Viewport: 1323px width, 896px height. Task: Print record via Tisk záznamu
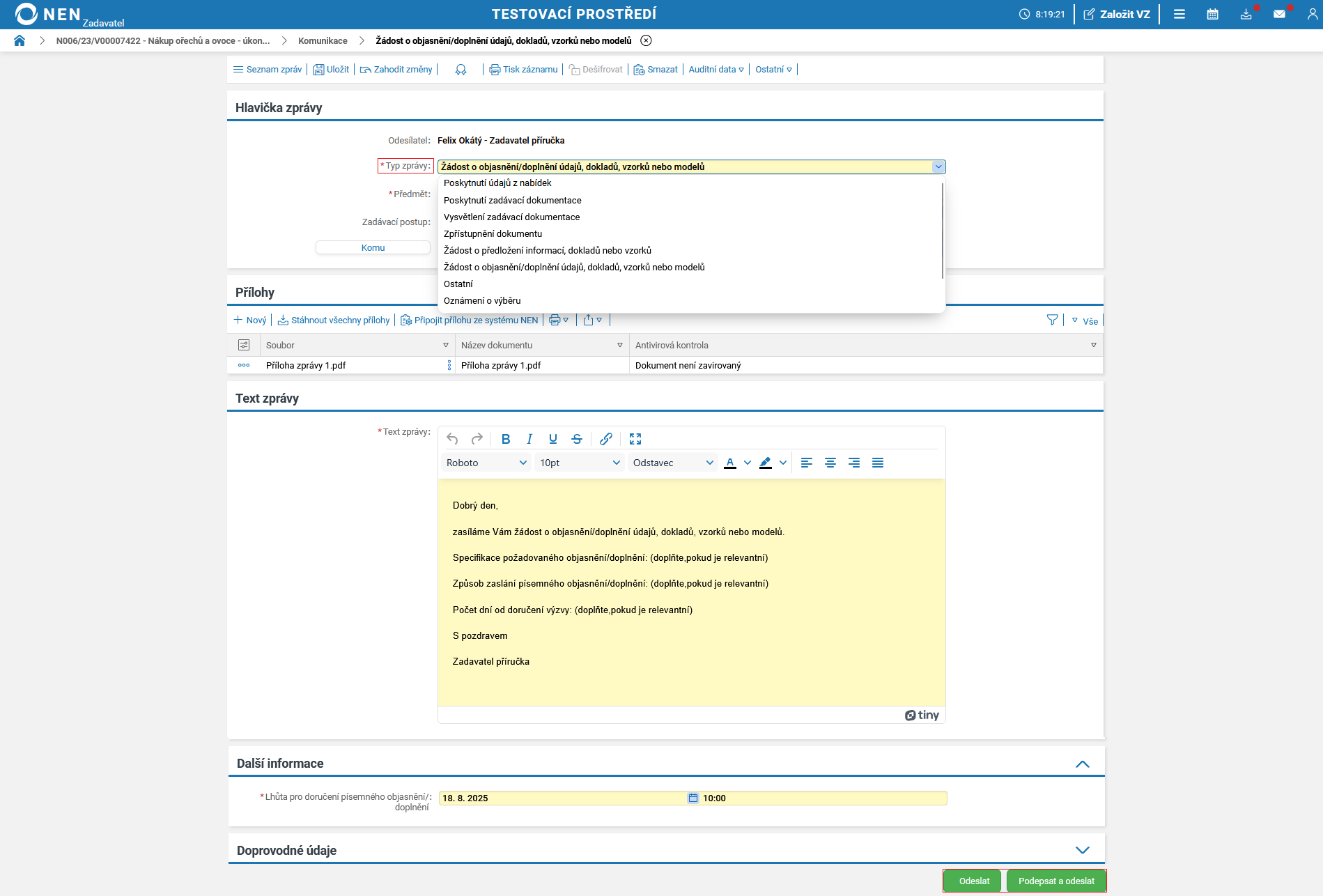[x=523, y=70]
